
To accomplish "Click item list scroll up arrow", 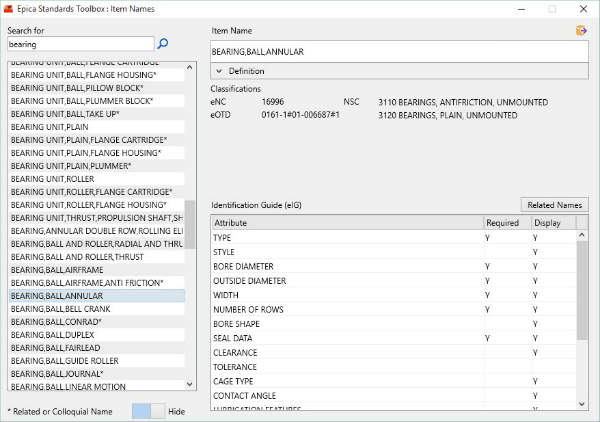I will point(190,68).
